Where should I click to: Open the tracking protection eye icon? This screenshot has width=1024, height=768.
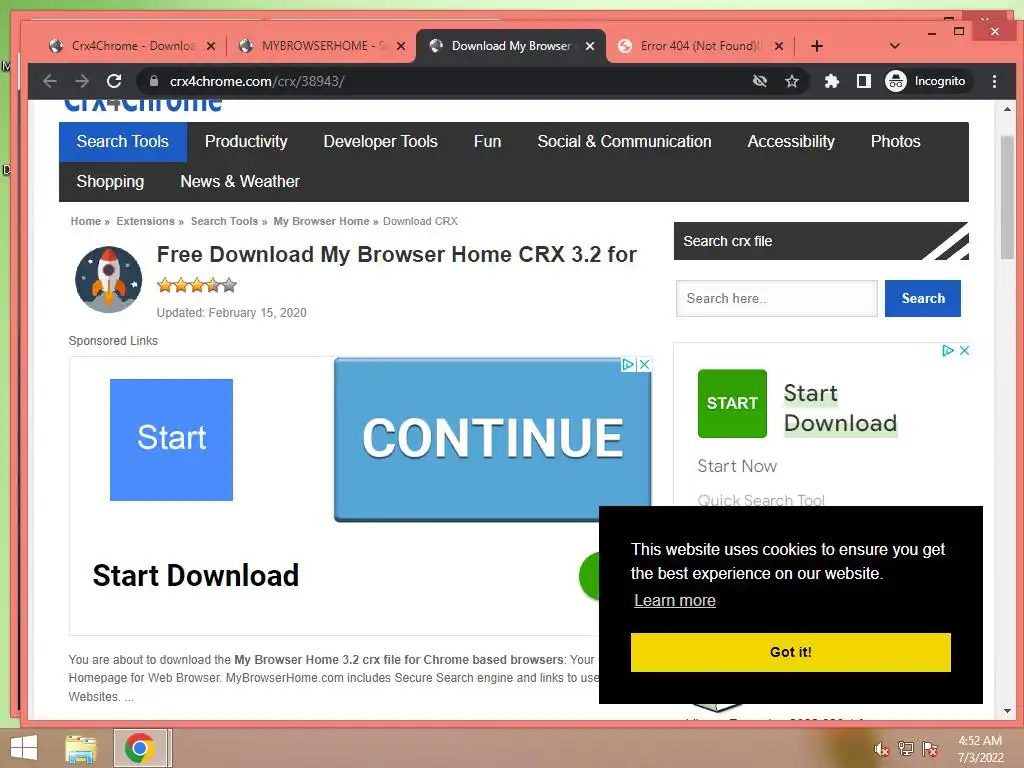(760, 81)
